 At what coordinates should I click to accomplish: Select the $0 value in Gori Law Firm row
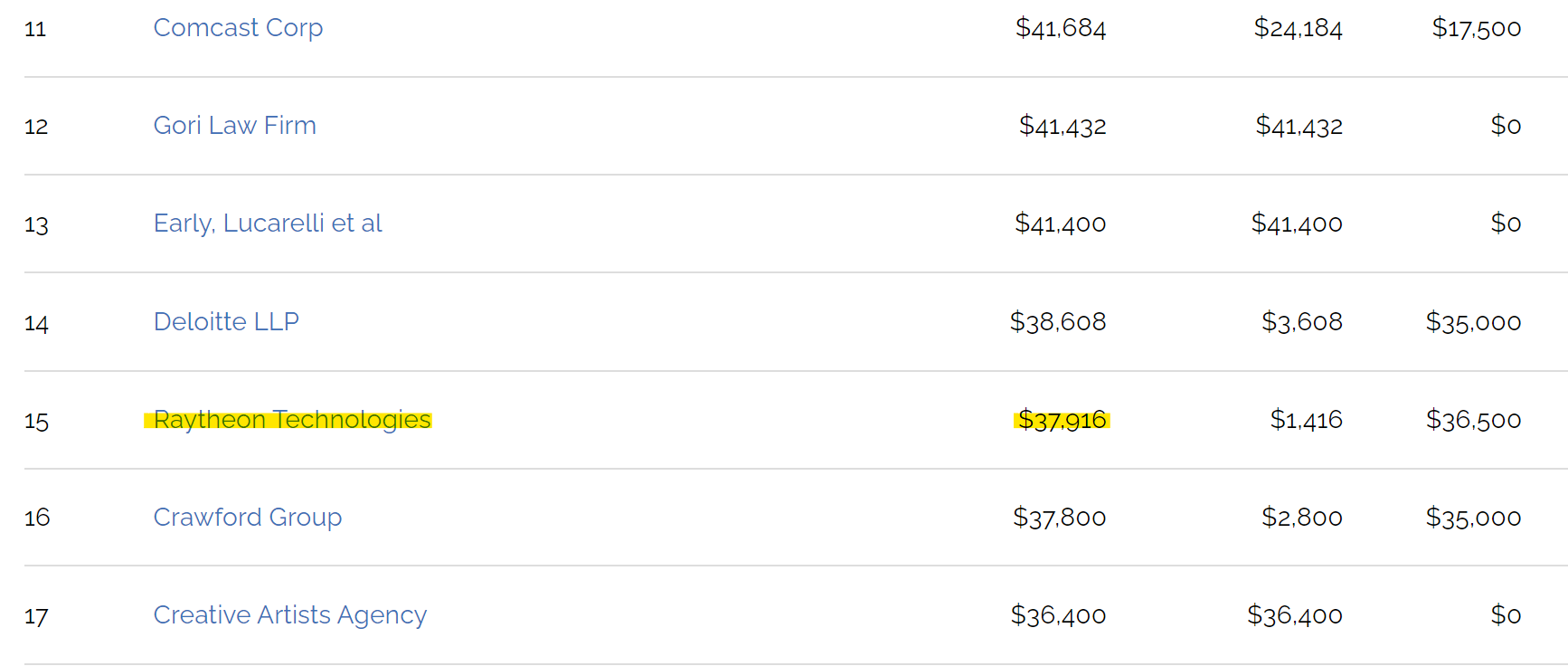[x=1506, y=126]
